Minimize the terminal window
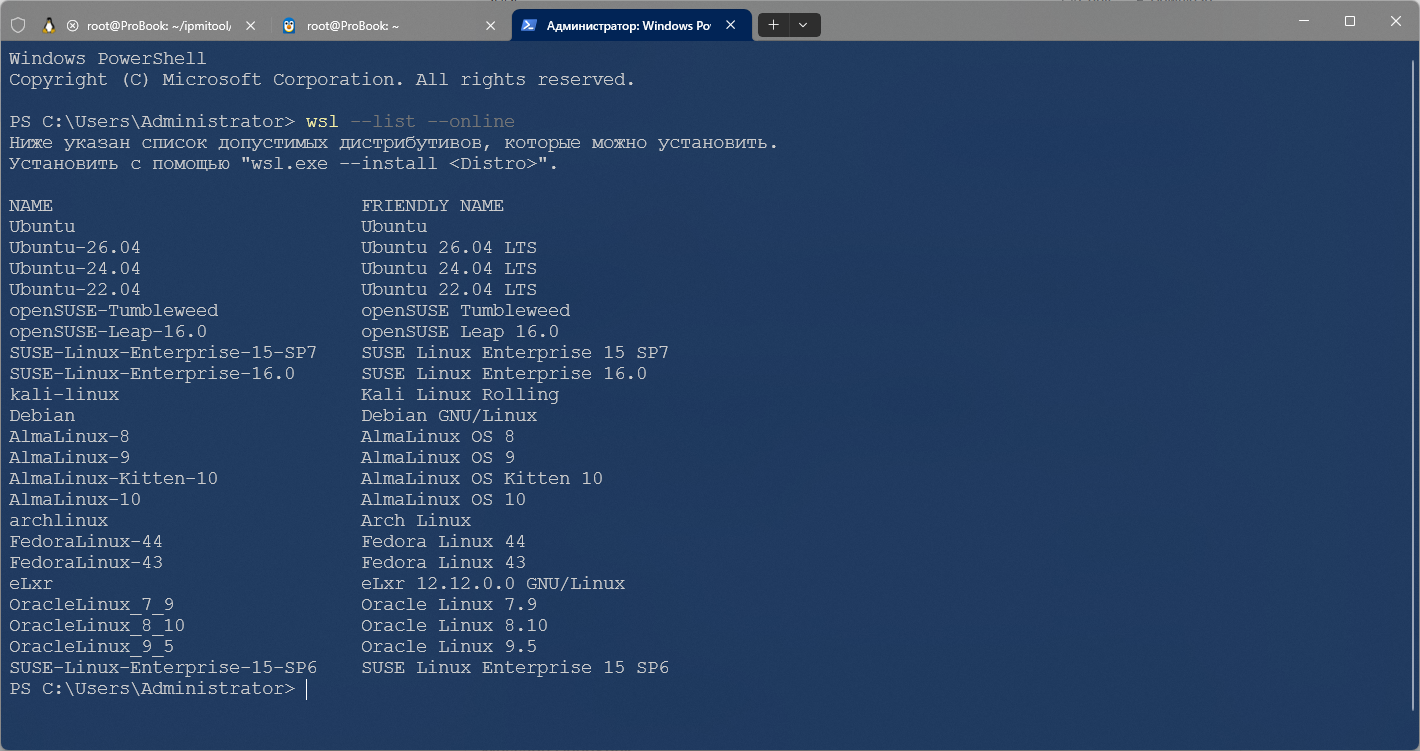 [1303, 21]
